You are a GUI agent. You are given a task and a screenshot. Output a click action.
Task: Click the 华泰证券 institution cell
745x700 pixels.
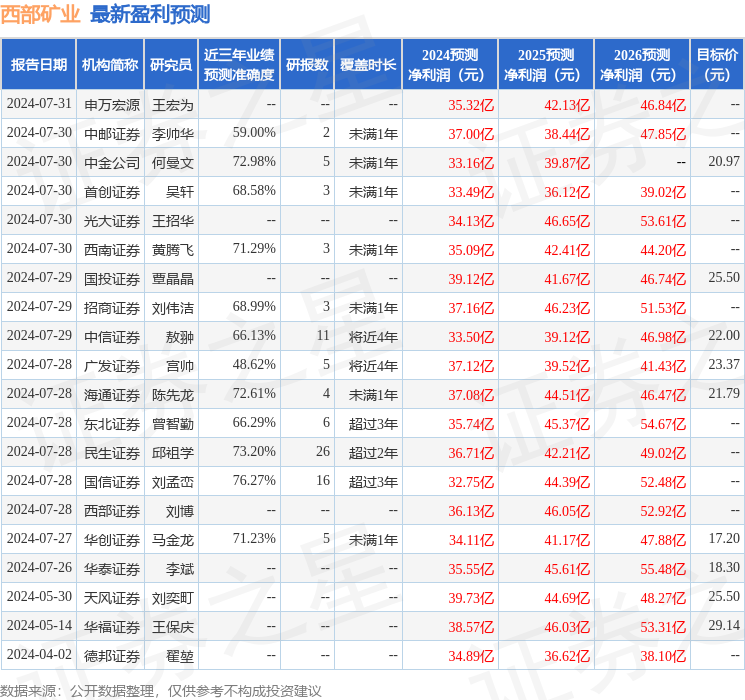[112, 569]
